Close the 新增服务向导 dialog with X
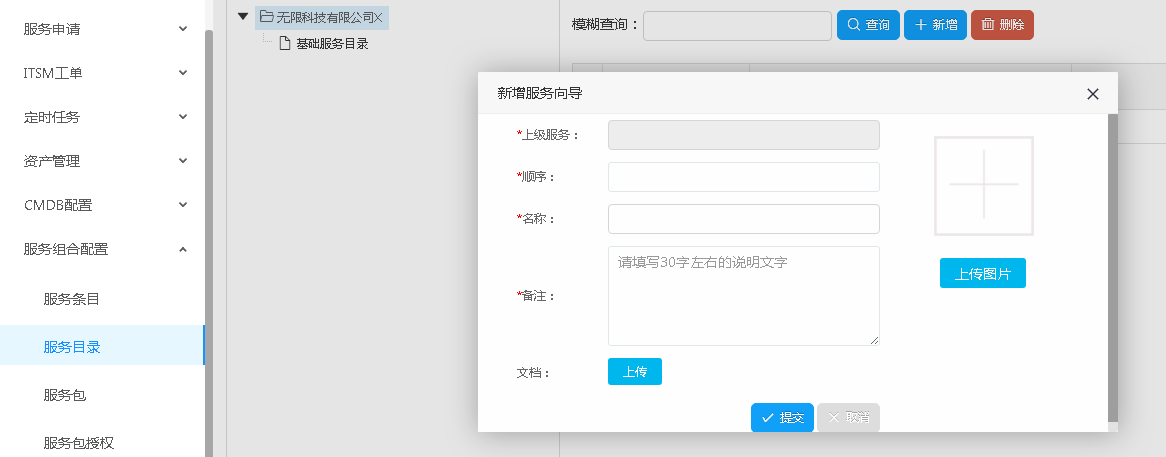Image resolution: width=1166 pixels, height=457 pixels. (x=1093, y=94)
